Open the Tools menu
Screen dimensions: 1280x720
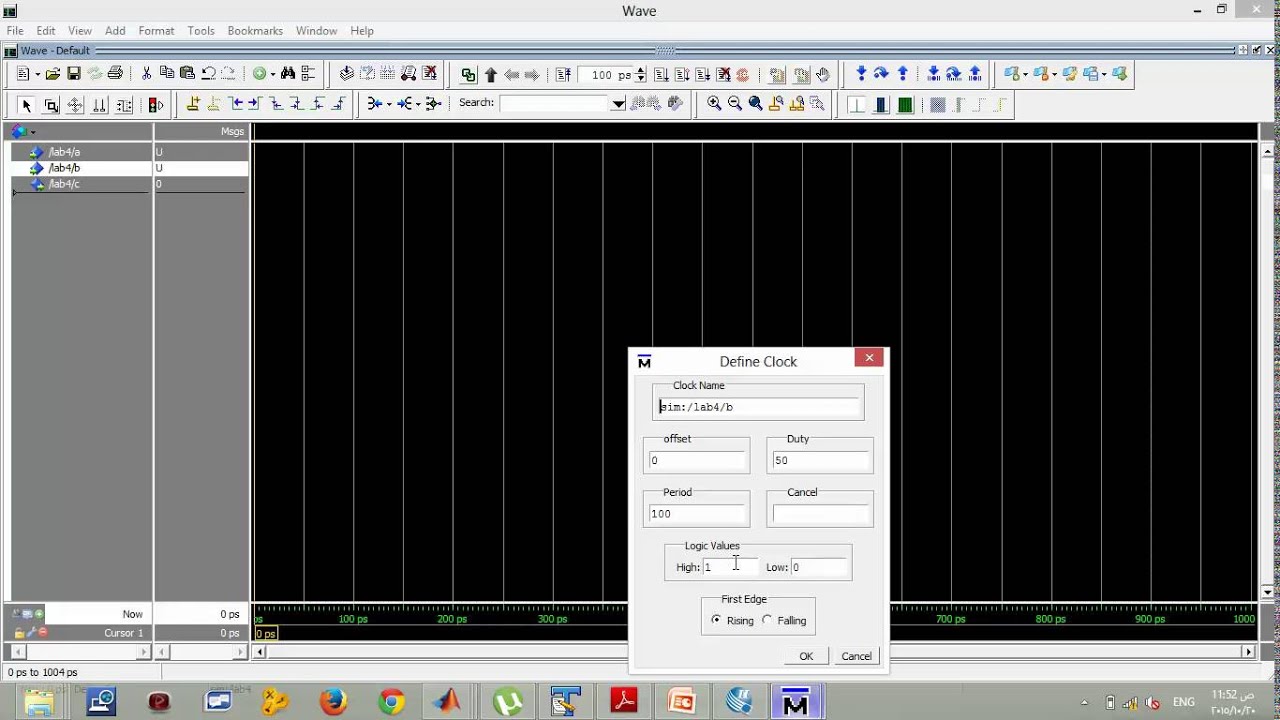[201, 31]
